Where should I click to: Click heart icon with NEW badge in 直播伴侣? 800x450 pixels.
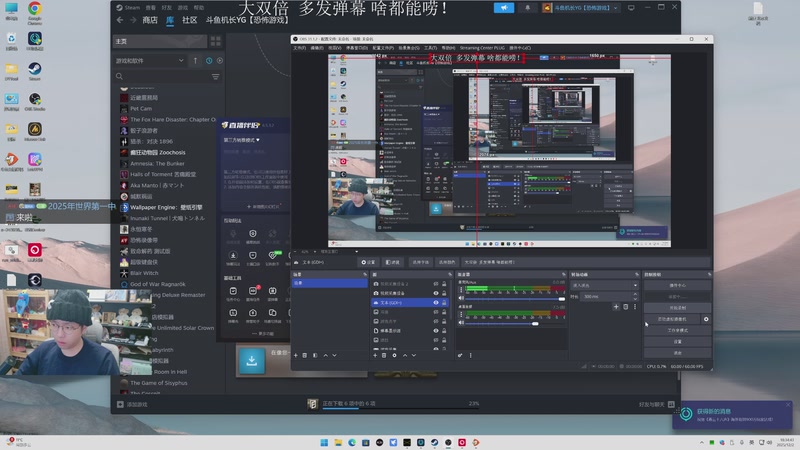point(272,256)
